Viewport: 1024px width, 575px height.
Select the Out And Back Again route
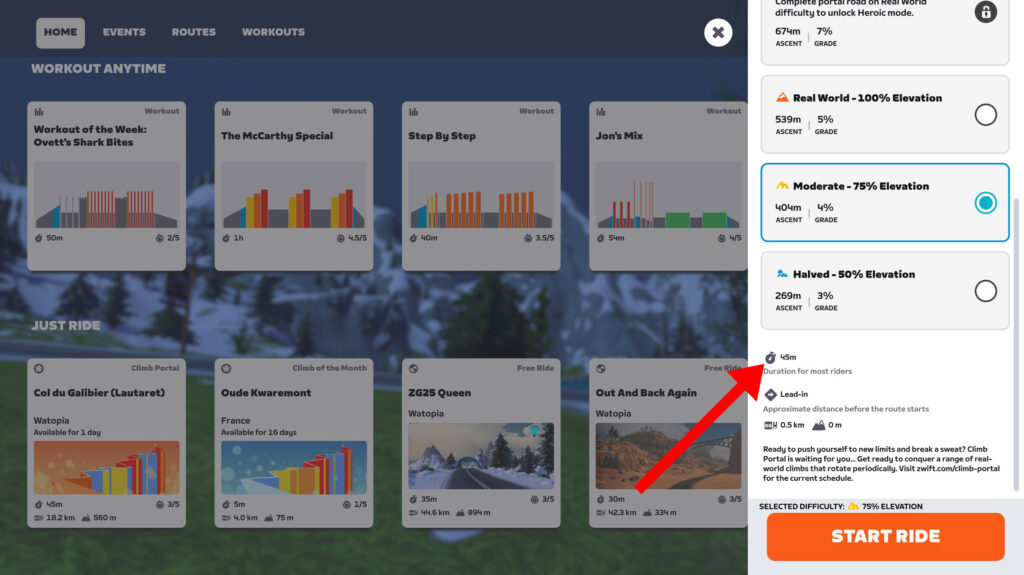coord(668,443)
